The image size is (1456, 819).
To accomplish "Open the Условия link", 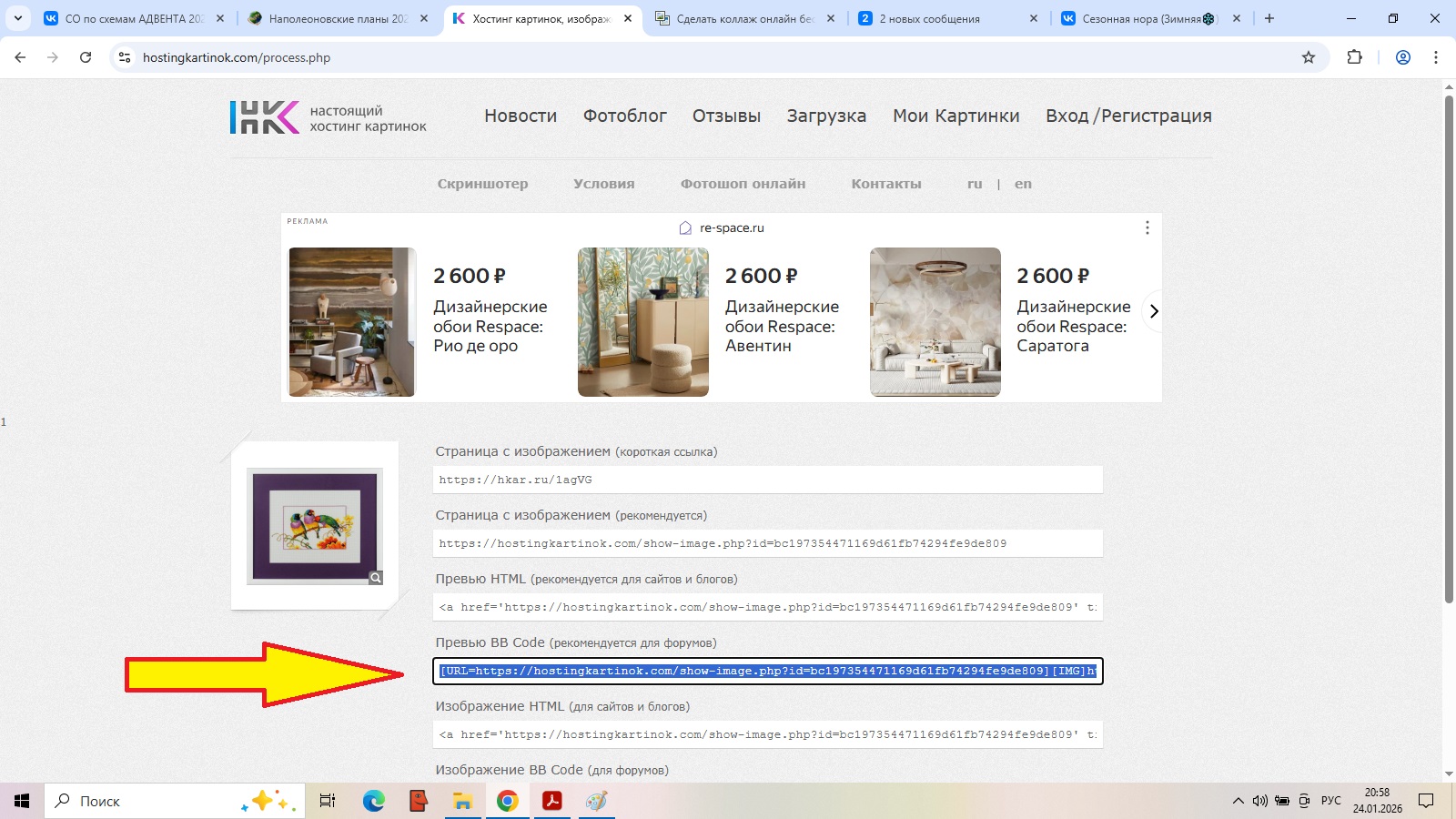I will 604,184.
